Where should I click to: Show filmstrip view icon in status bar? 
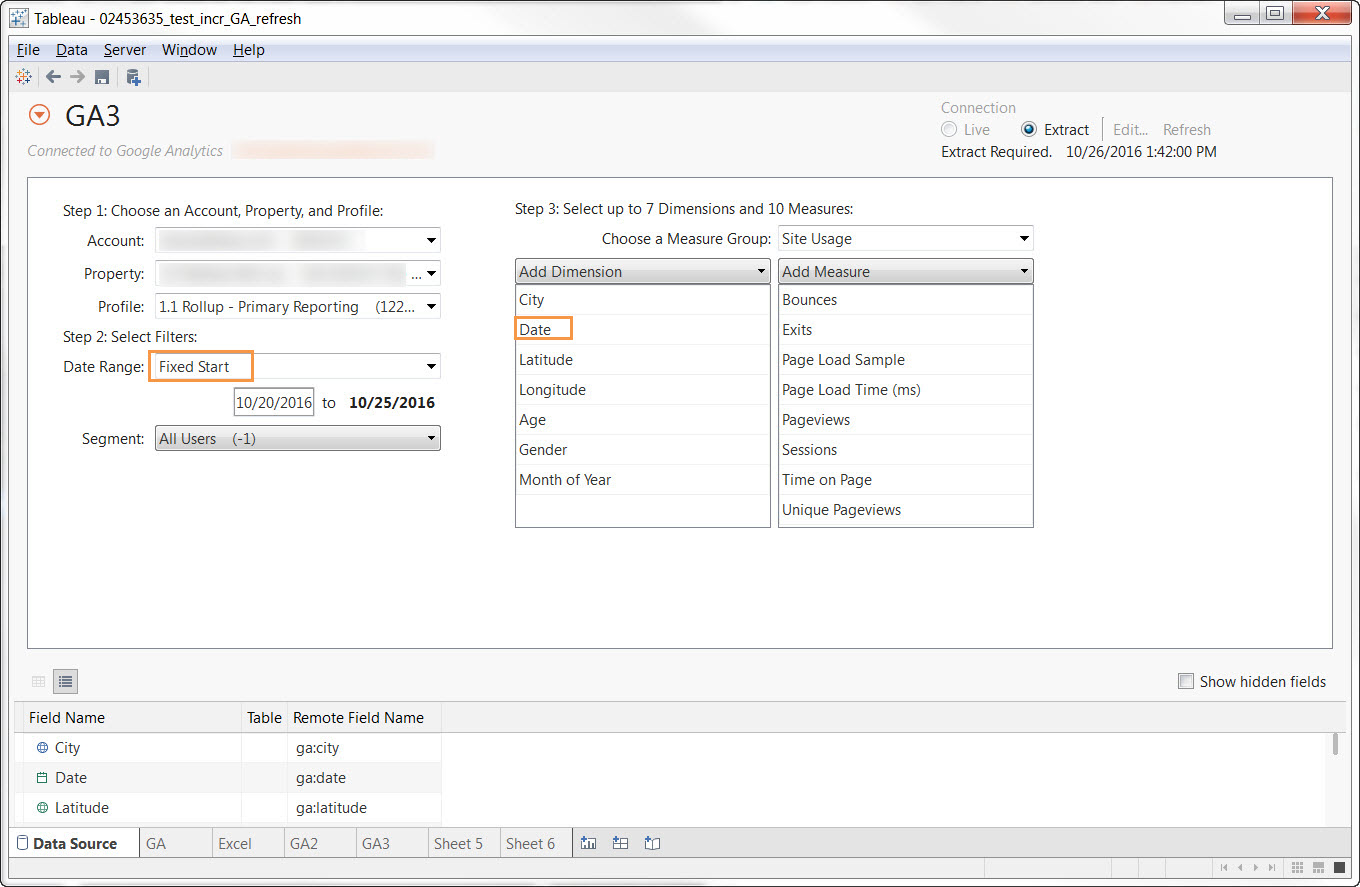(x=1319, y=867)
